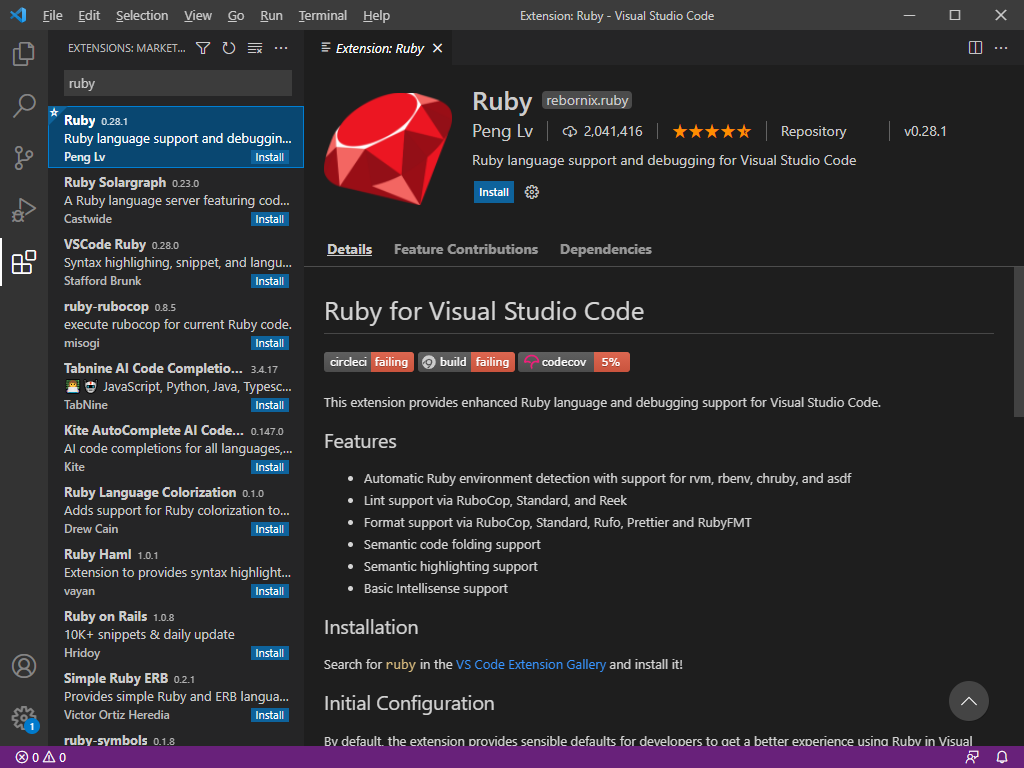Open the Run menu

tap(271, 15)
